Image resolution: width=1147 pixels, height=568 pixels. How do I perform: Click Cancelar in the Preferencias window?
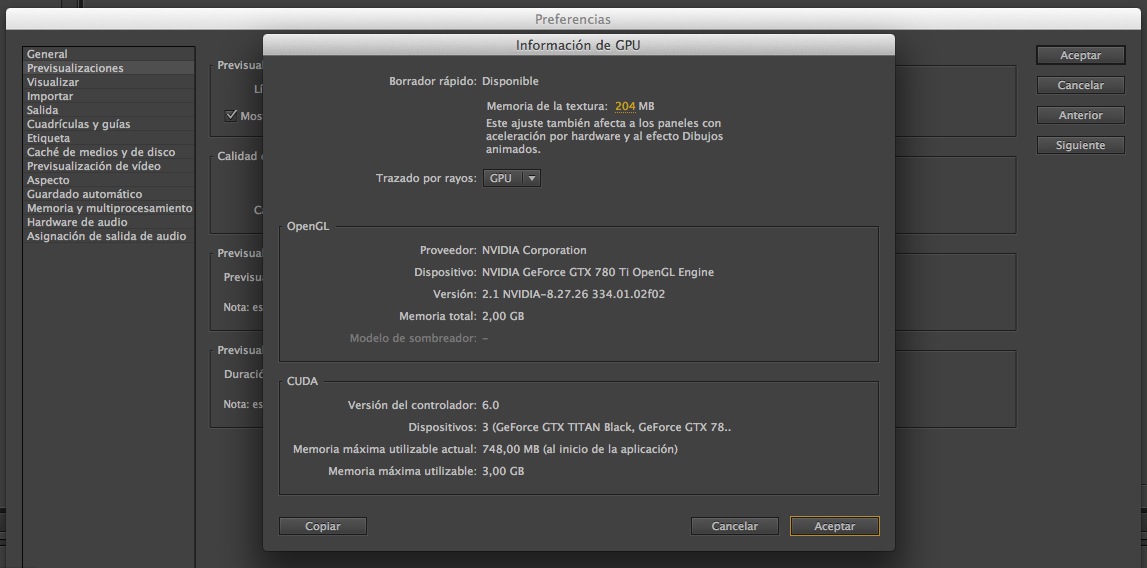(x=1080, y=85)
